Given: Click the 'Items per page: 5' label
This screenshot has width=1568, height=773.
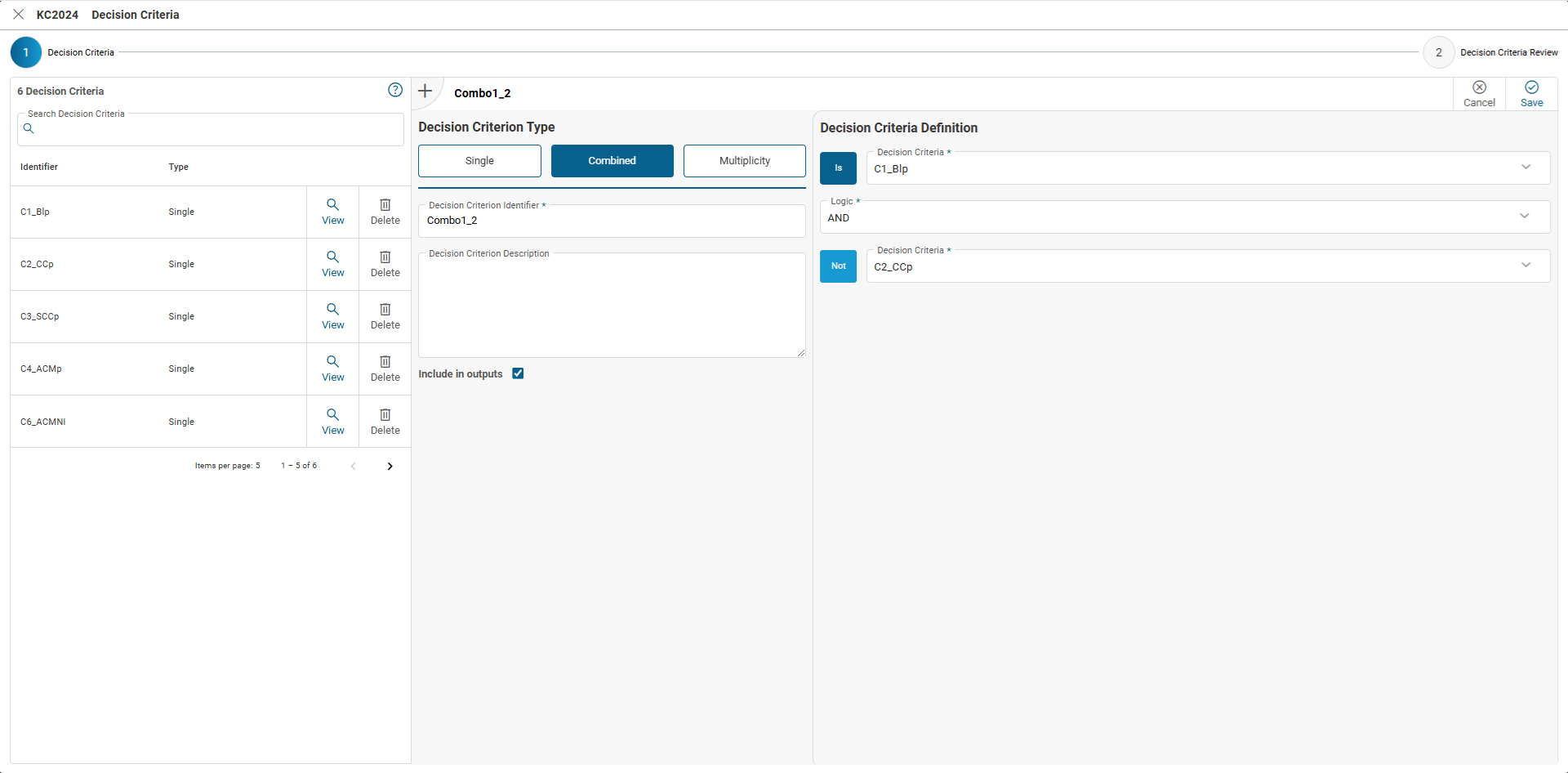Looking at the screenshot, I should (x=227, y=466).
